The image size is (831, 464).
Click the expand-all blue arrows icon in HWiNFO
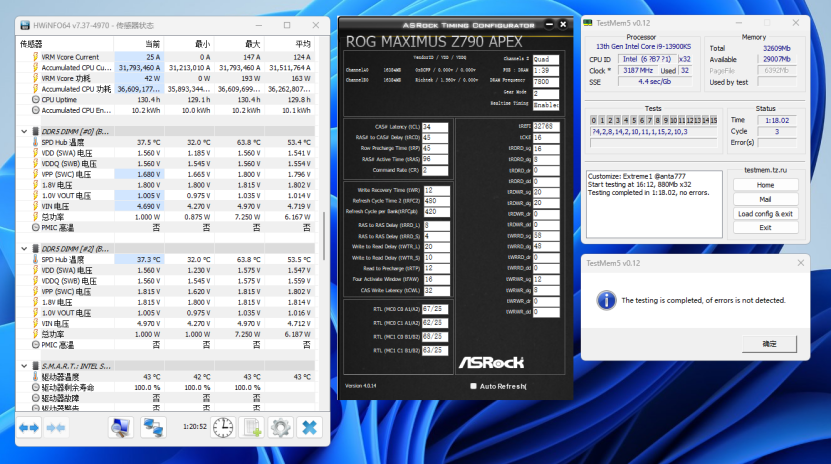(x=29, y=427)
